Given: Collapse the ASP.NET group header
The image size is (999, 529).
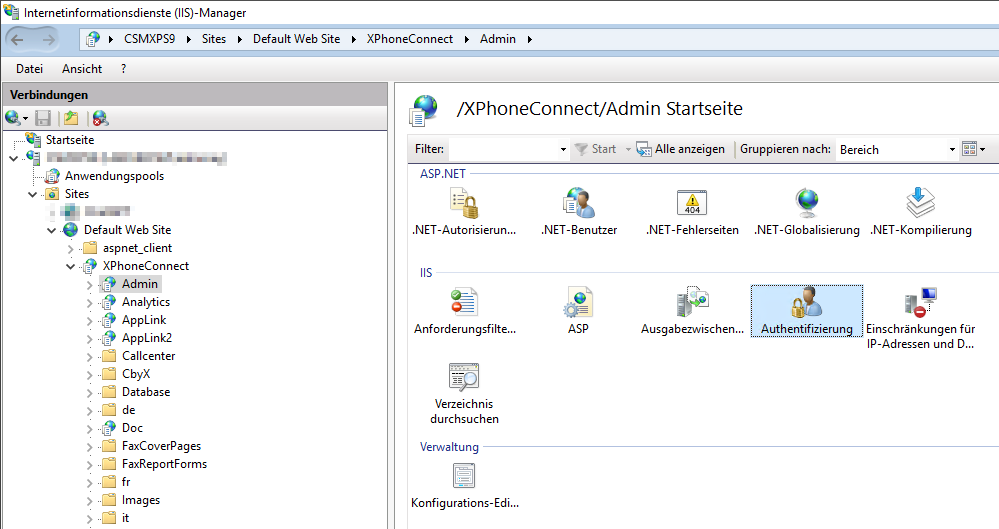Looking at the screenshot, I should pos(442,173).
